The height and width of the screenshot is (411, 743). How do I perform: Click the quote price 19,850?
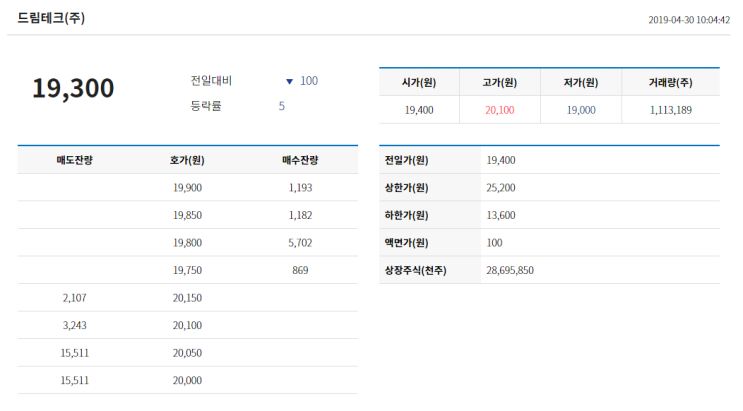coord(187,215)
